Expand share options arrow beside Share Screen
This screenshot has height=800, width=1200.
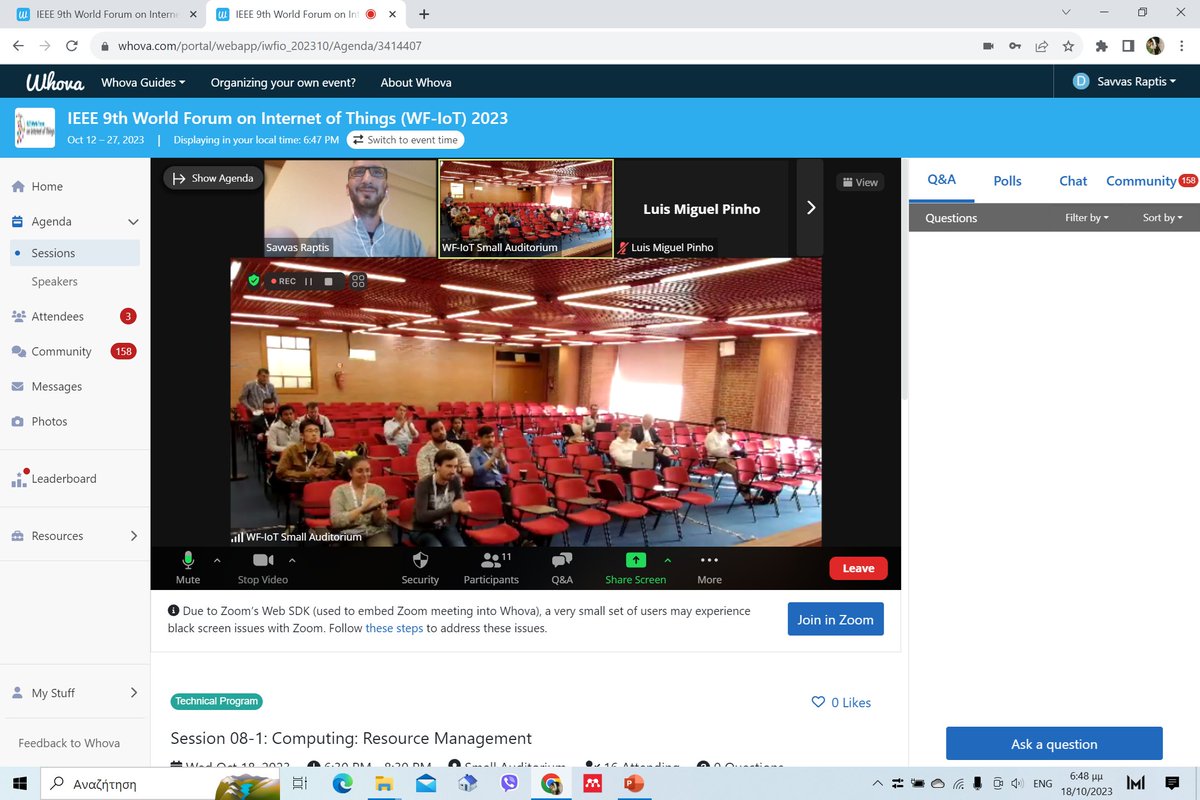pos(667,560)
